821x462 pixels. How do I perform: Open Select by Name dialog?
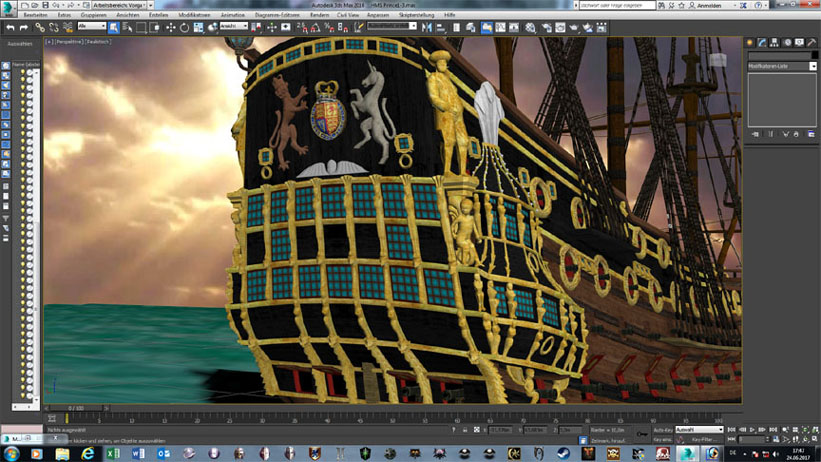[x=127, y=27]
